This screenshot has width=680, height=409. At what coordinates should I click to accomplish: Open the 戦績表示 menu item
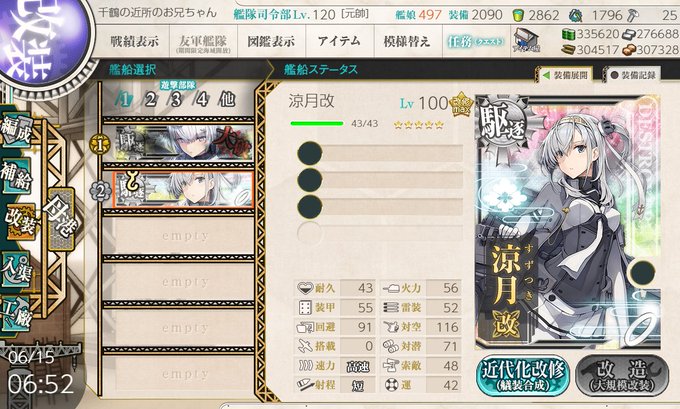134,42
